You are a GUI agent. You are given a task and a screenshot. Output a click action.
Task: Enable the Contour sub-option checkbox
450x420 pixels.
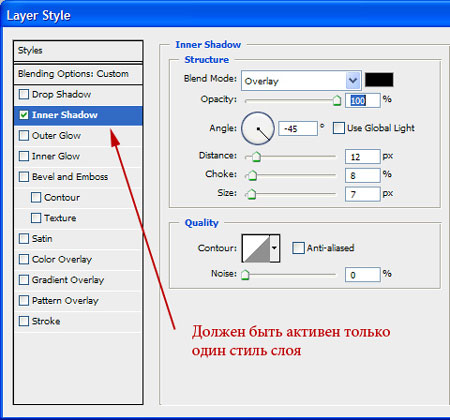36,197
